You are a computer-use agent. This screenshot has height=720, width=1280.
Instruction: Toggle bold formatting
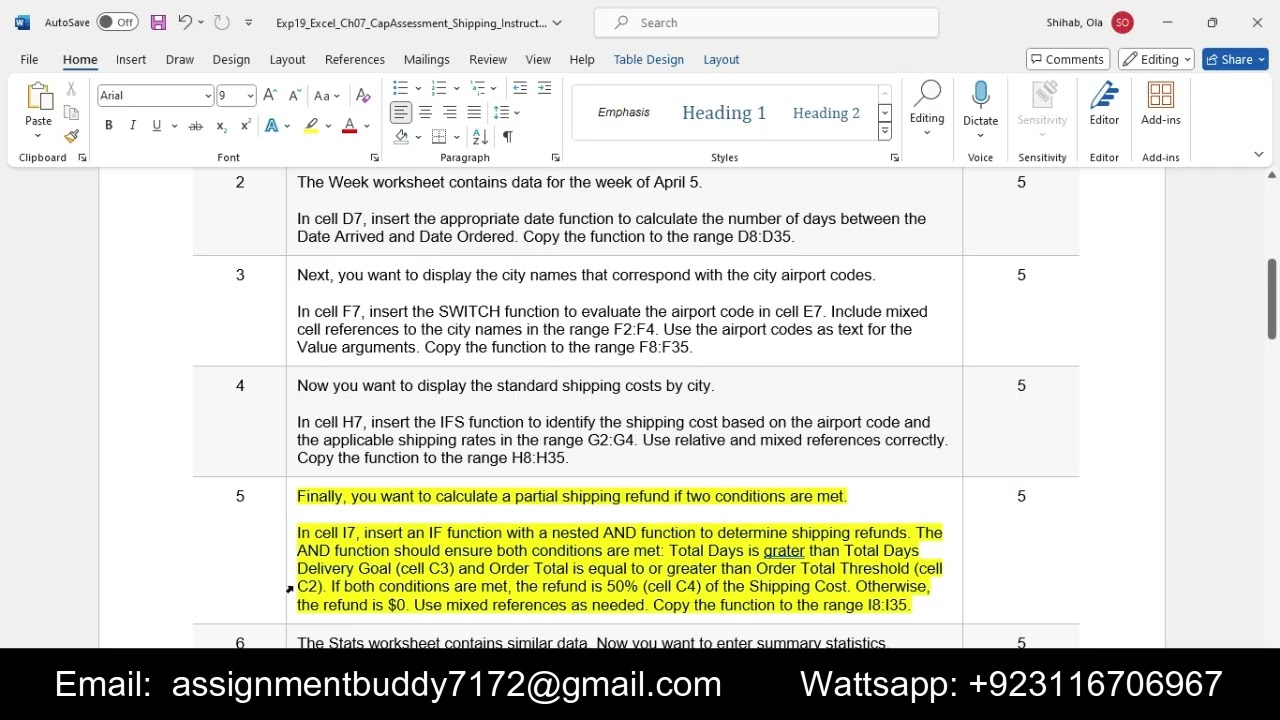[x=108, y=126]
